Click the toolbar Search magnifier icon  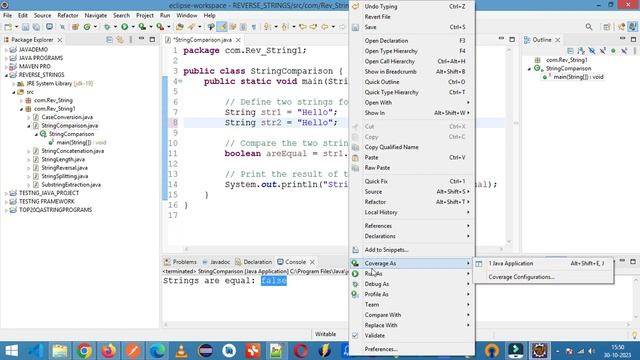pos(589,27)
